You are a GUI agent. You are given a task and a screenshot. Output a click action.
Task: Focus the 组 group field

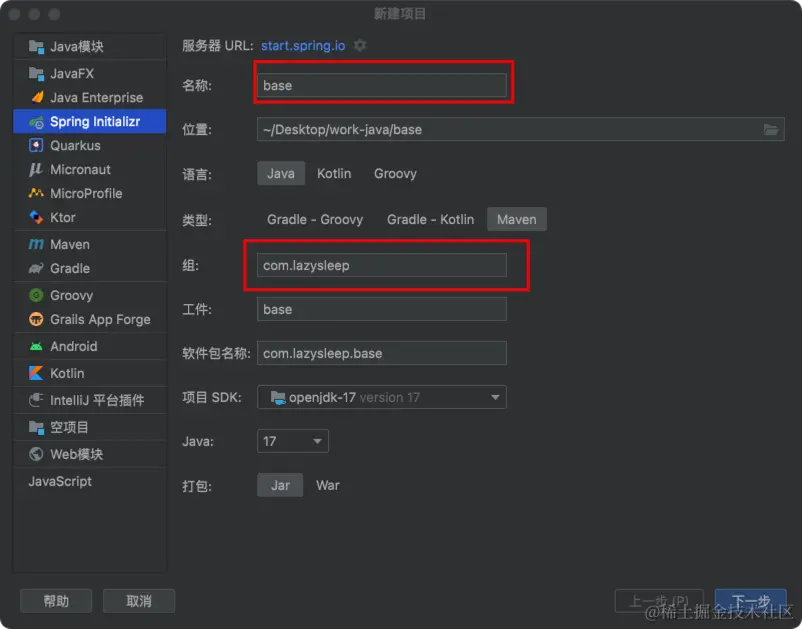[382, 265]
